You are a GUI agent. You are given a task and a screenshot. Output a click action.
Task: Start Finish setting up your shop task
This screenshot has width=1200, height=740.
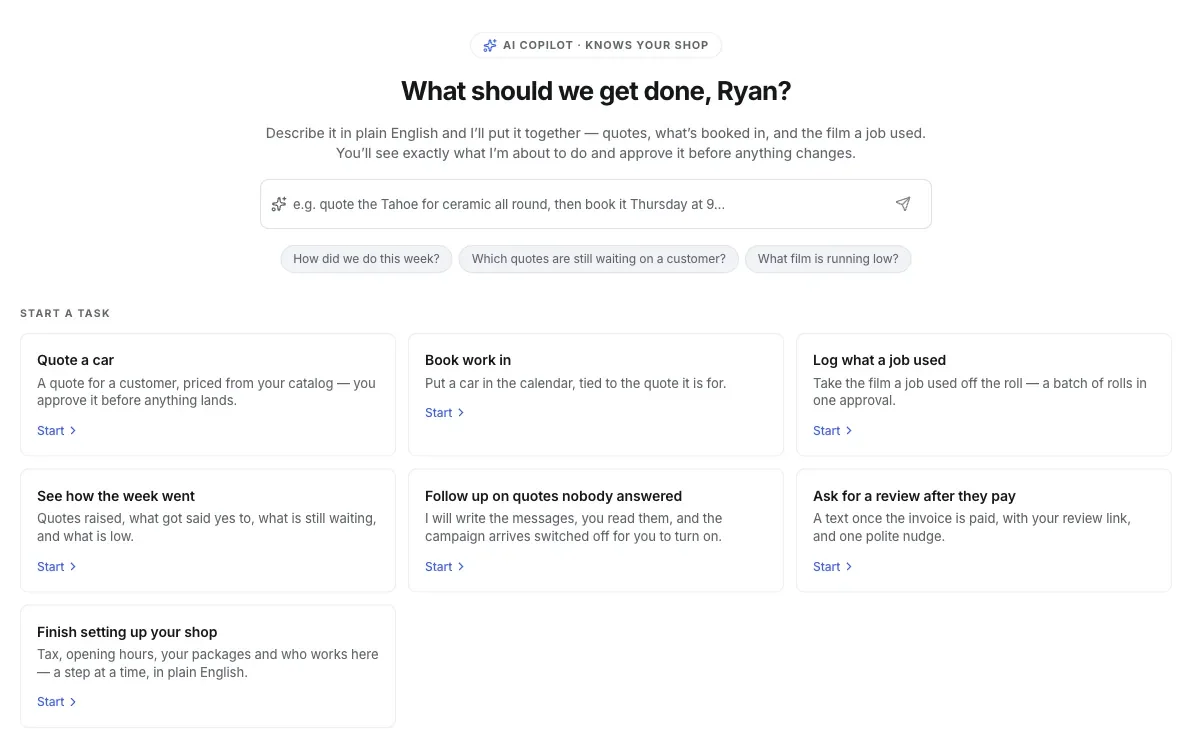[57, 702]
